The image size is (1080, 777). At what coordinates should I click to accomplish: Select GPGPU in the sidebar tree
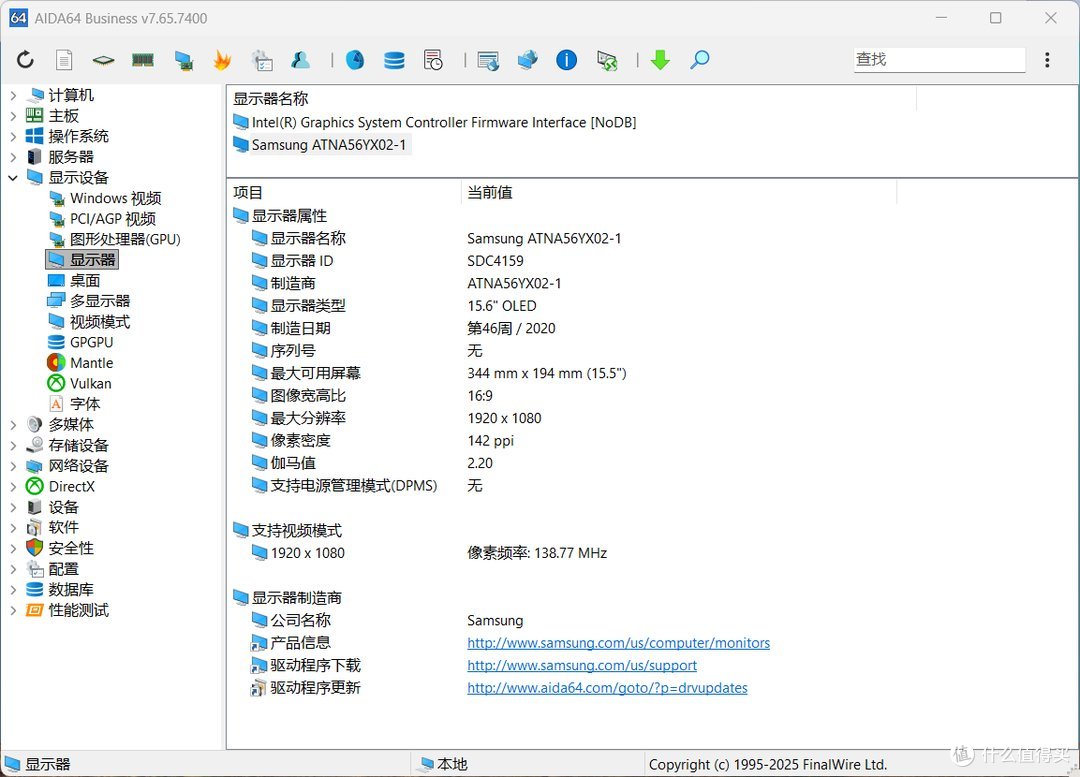(x=91, y=342)
